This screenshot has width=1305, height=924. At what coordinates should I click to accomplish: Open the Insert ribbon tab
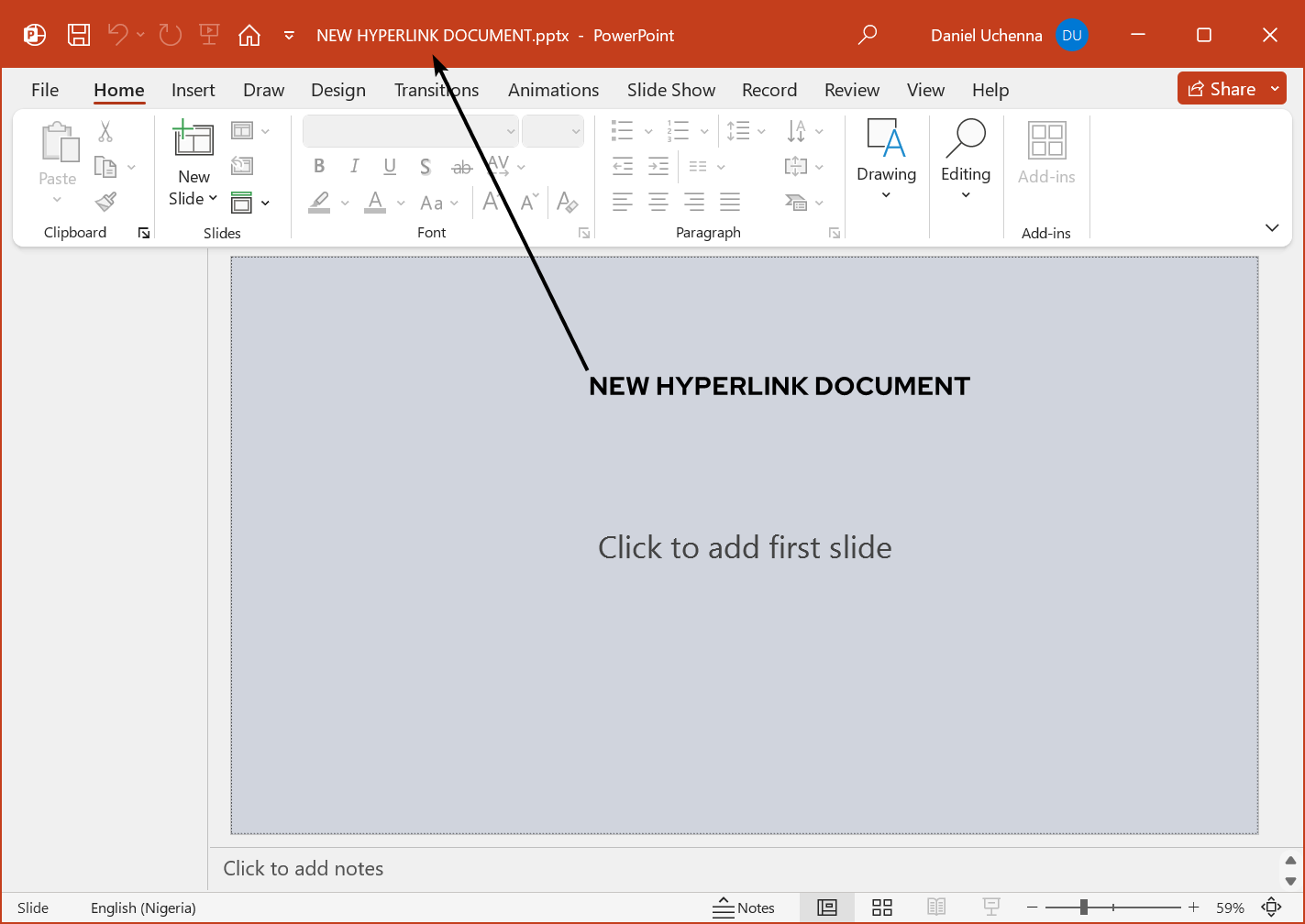click(193, 90)
